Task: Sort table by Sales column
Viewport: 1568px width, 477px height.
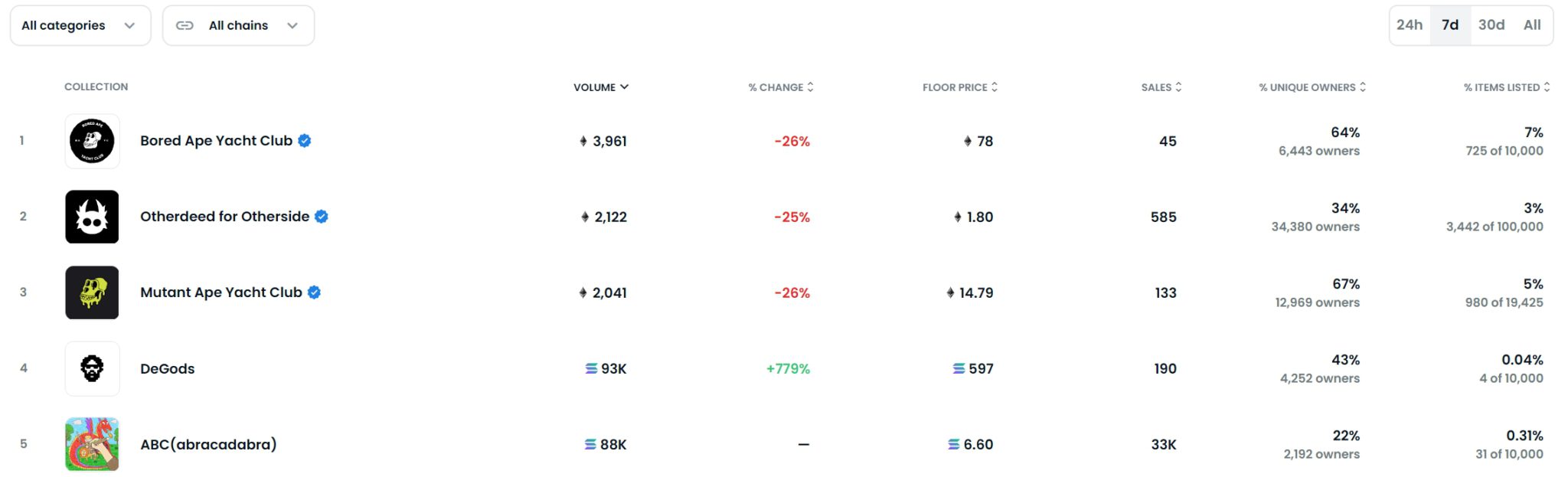Action: (1161, 87)
